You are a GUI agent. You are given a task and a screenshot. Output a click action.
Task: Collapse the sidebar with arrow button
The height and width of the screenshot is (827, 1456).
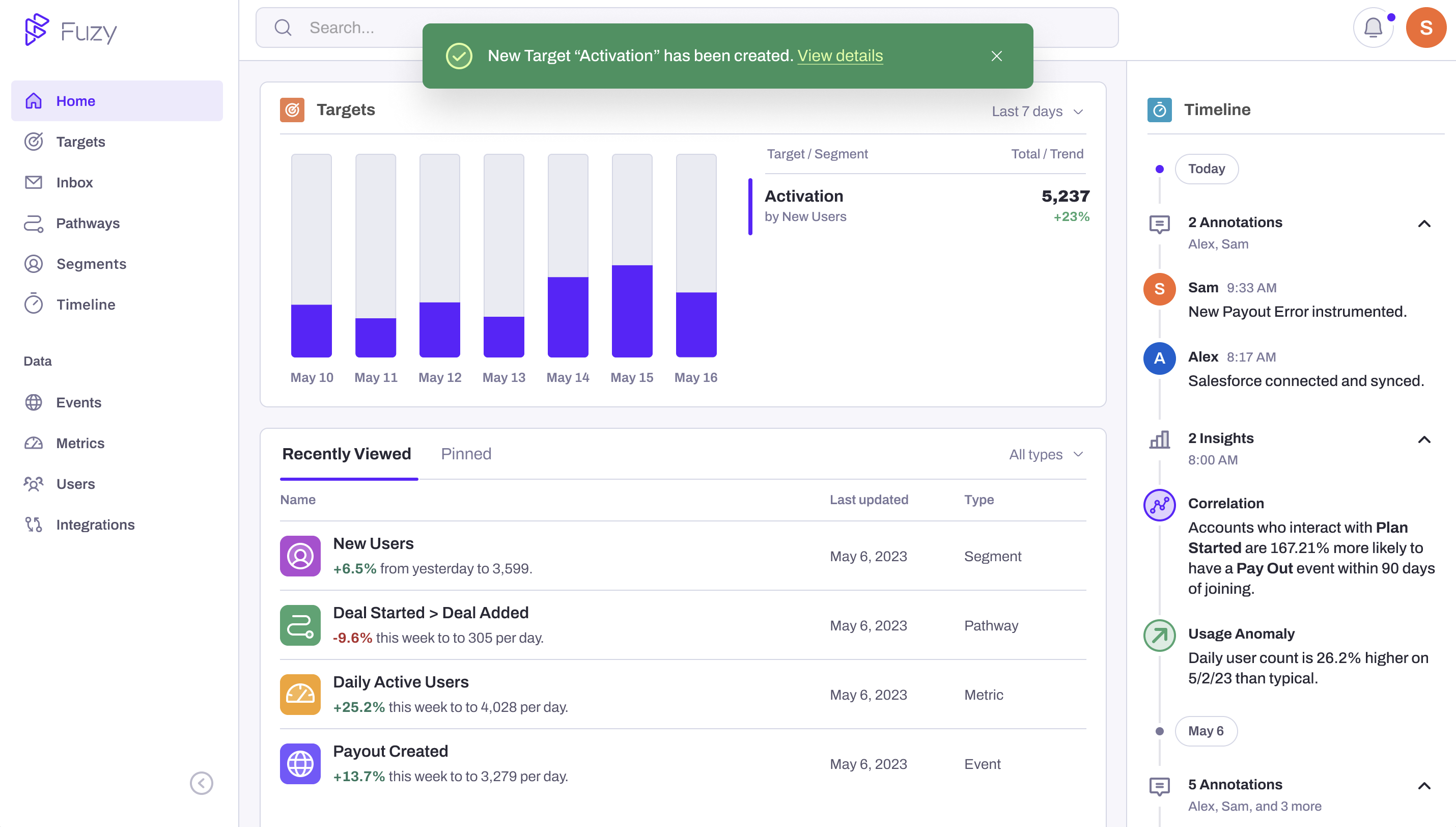[x=201, y=783]
